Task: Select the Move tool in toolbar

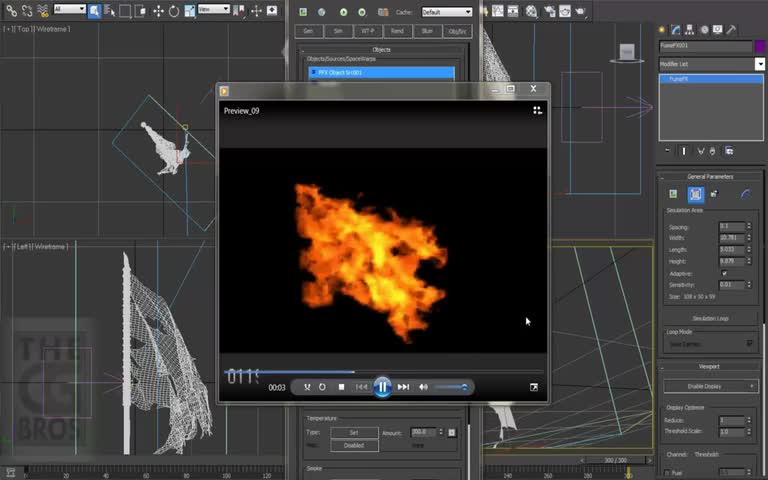Action: pyautogui.click(x=158, y=11)
